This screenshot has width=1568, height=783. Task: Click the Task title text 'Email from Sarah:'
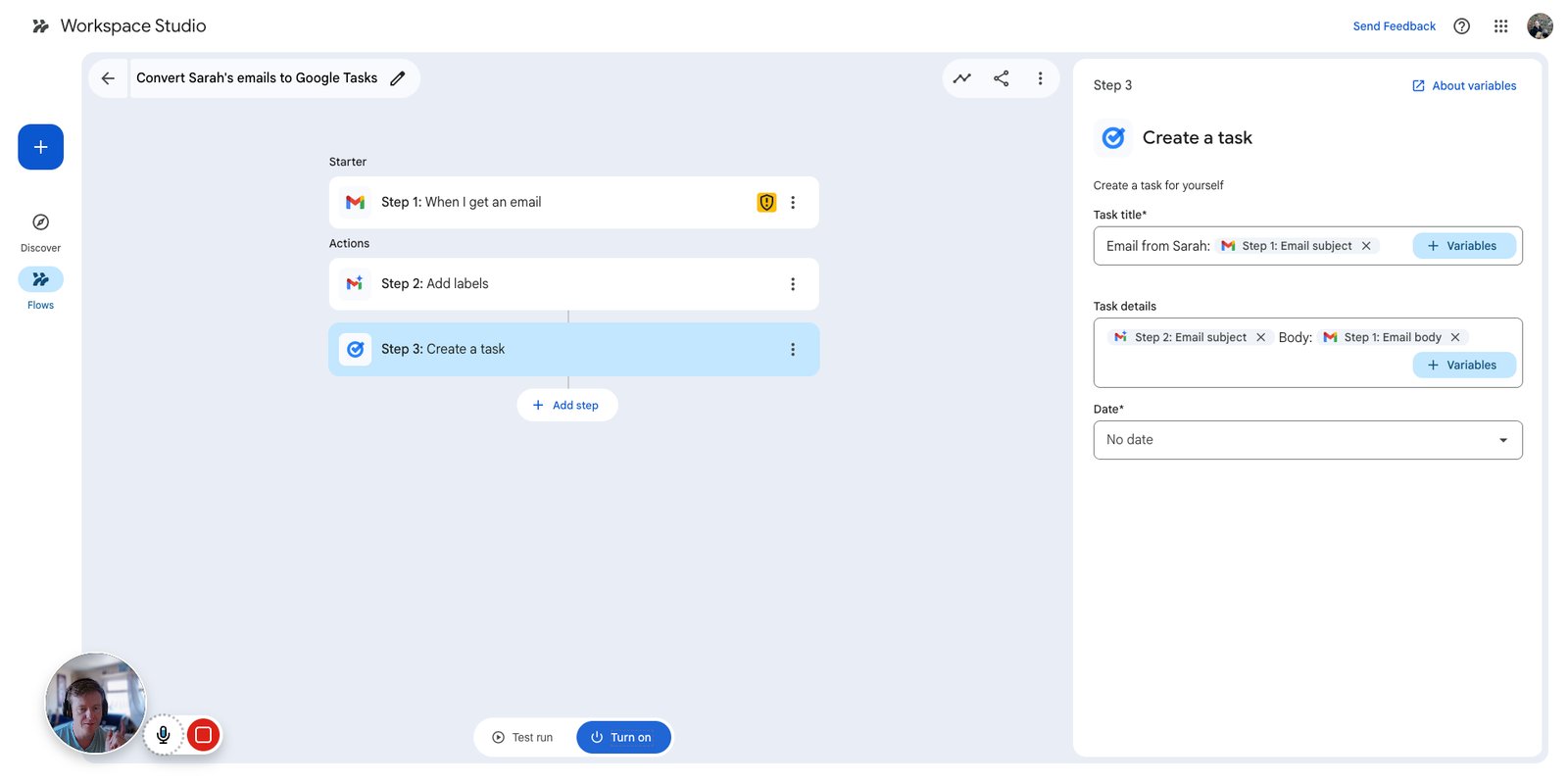pyautogui.click(x=1157, y=246)
